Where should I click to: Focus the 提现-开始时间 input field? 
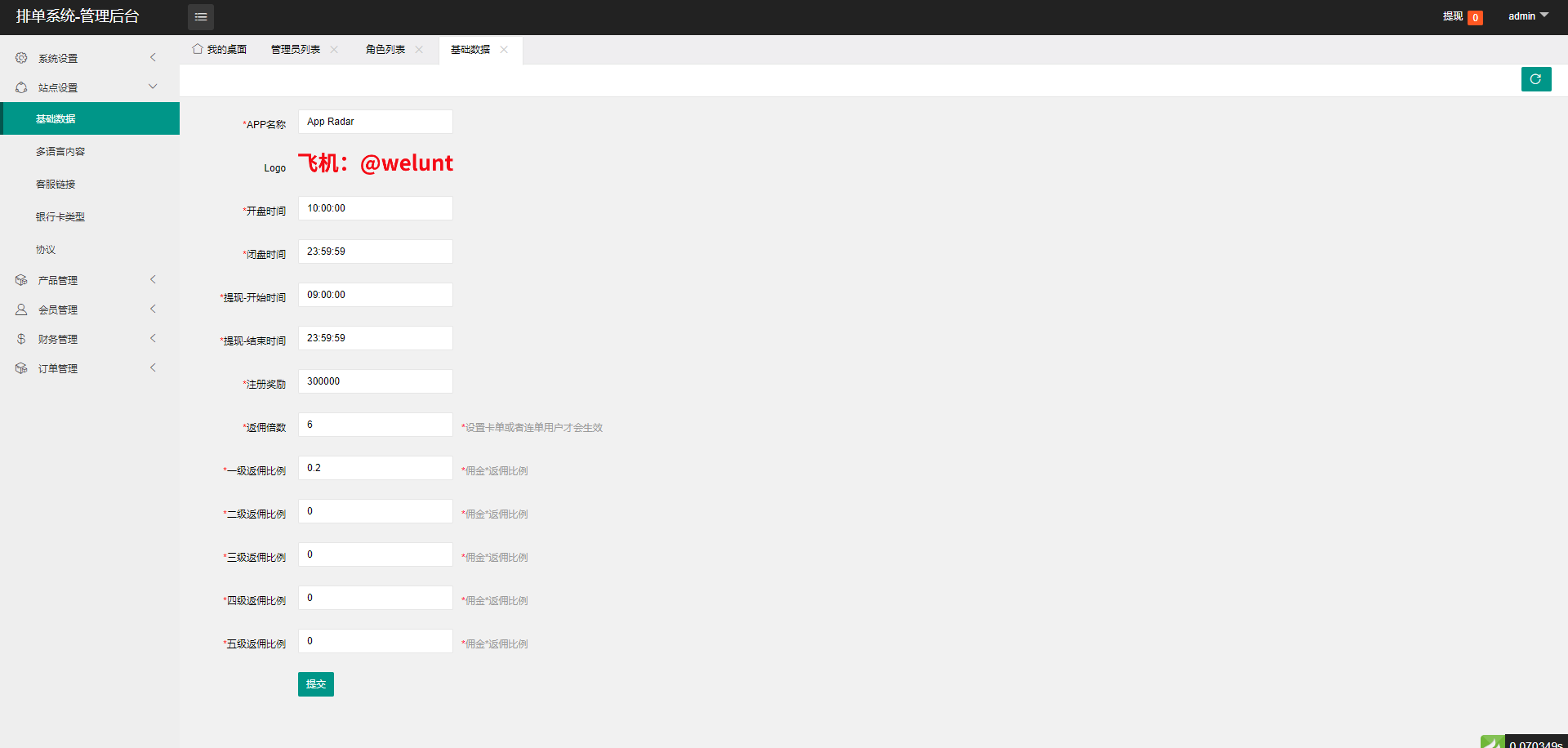pos(376,295)
